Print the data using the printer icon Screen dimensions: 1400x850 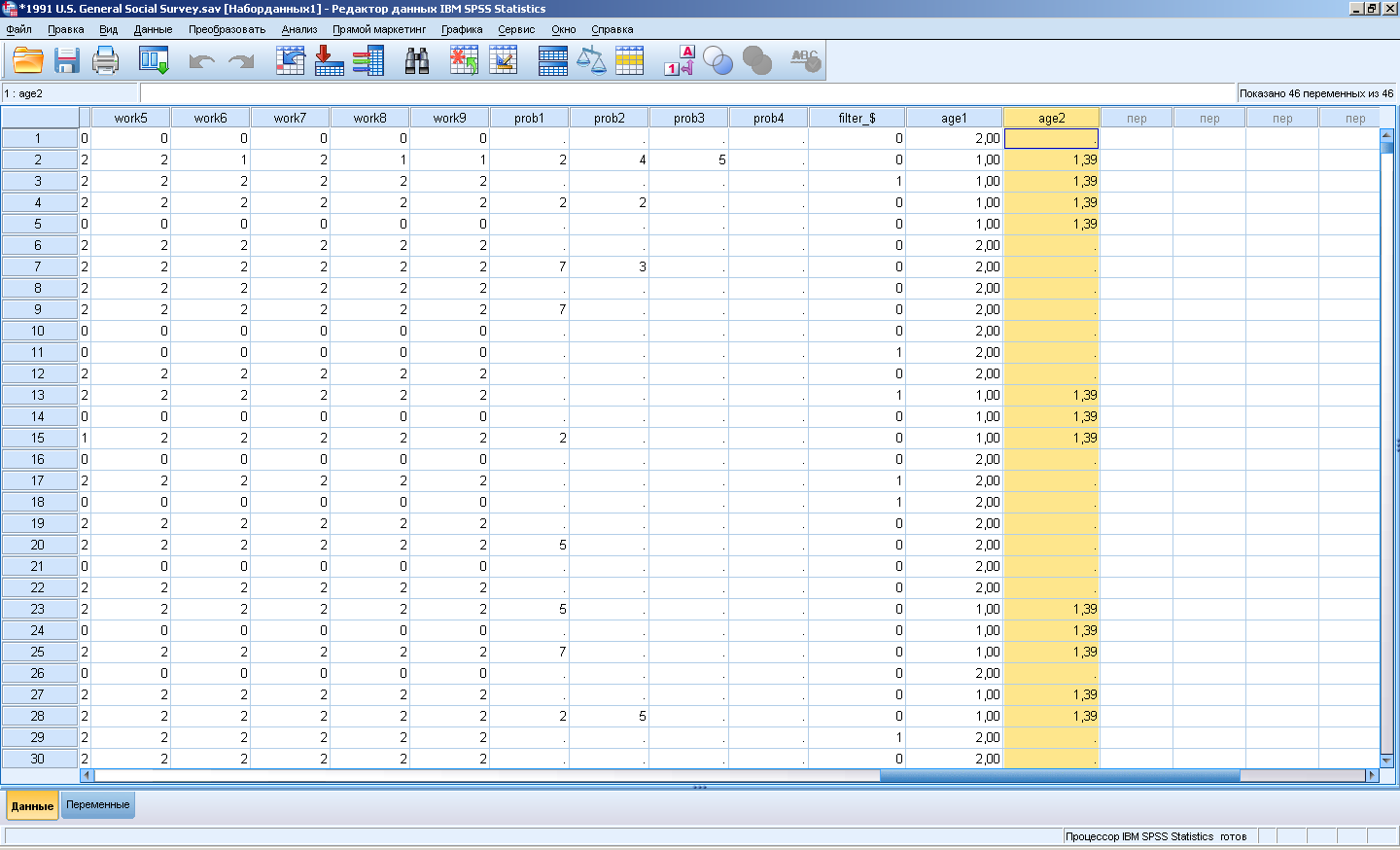(x=105, y=61)
